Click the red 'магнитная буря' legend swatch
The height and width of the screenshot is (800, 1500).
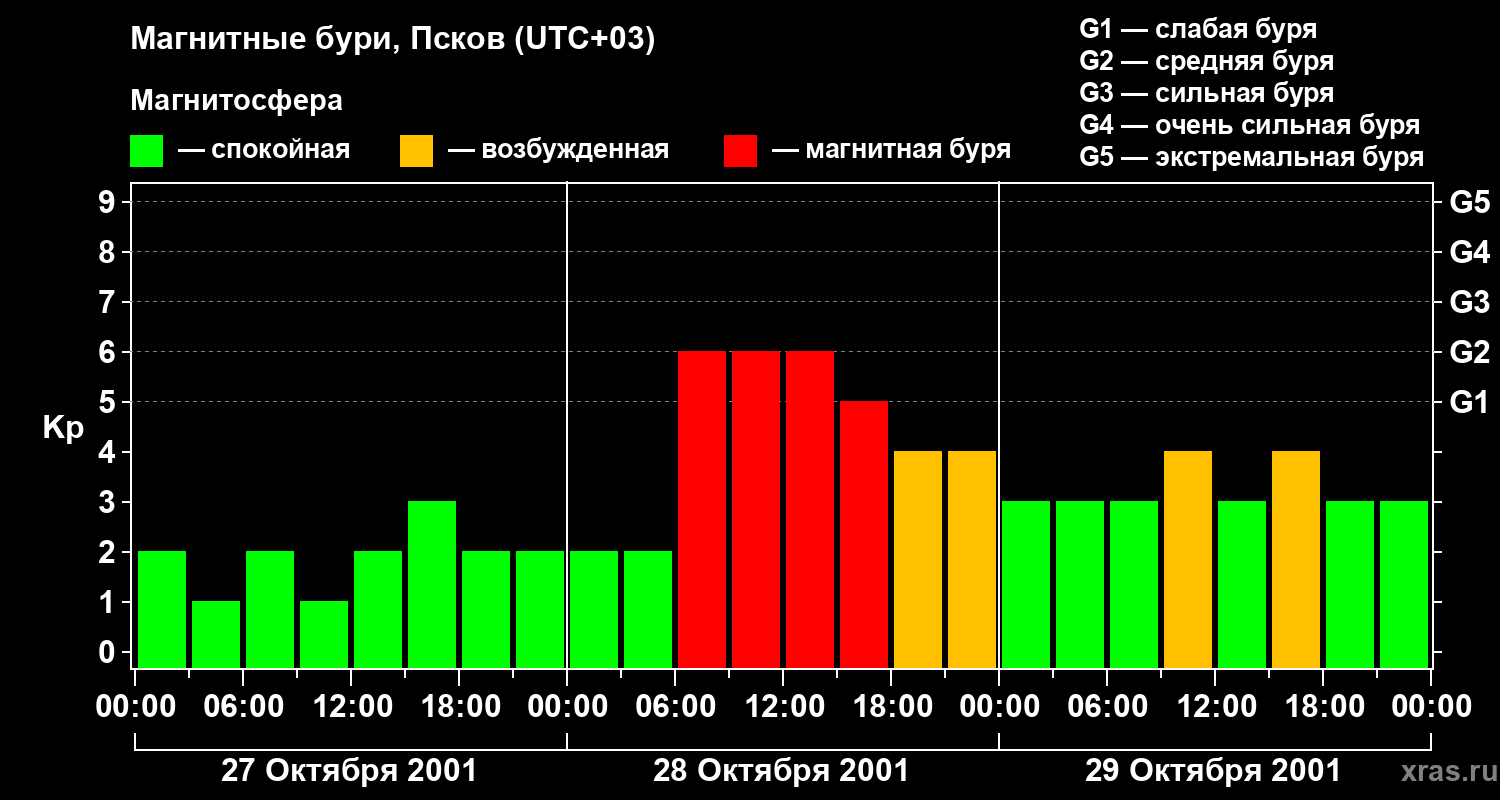point(740,151)
